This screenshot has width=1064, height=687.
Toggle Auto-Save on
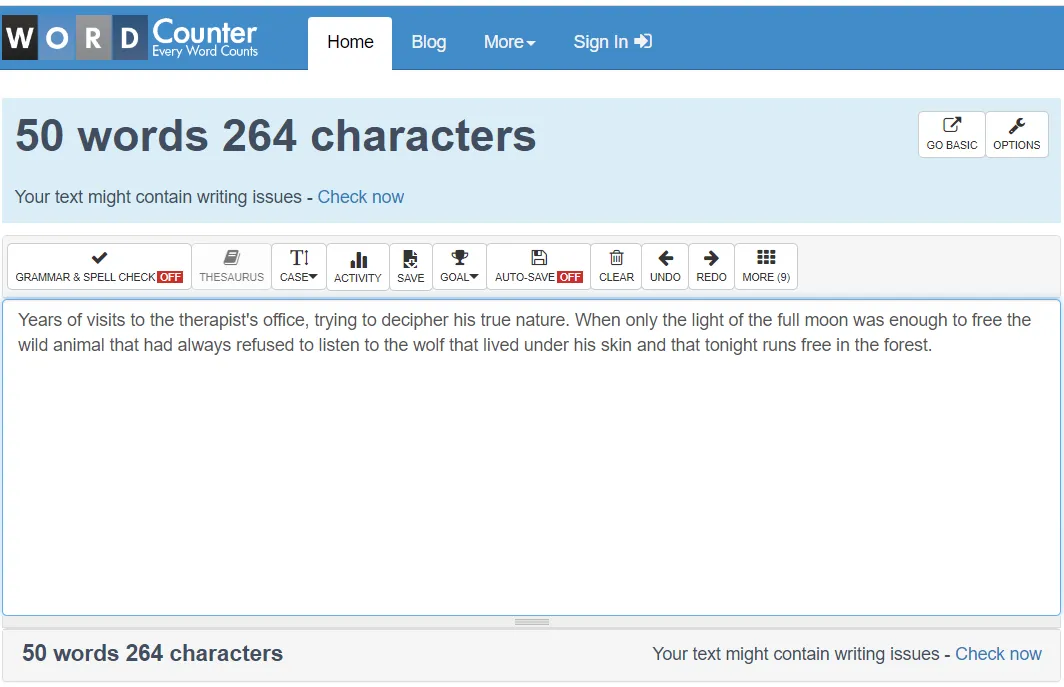[539, 266]
